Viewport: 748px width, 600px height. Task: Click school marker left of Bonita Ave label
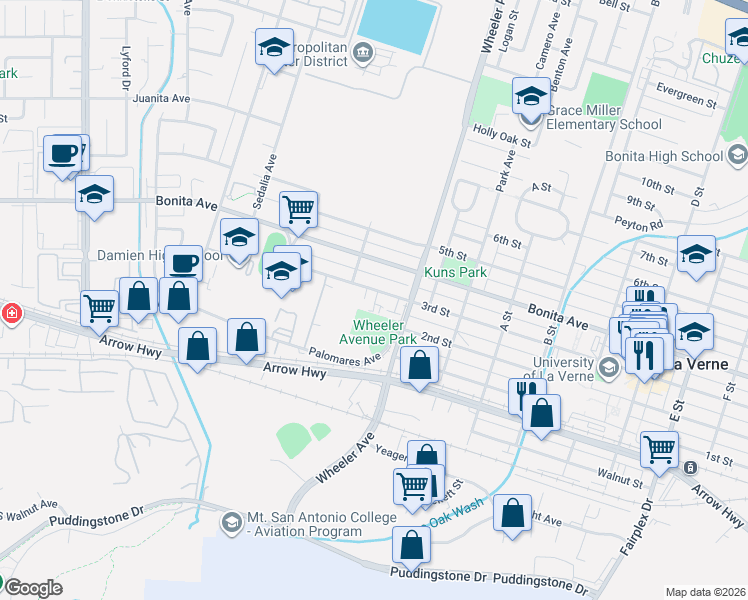tap(94, 195)
